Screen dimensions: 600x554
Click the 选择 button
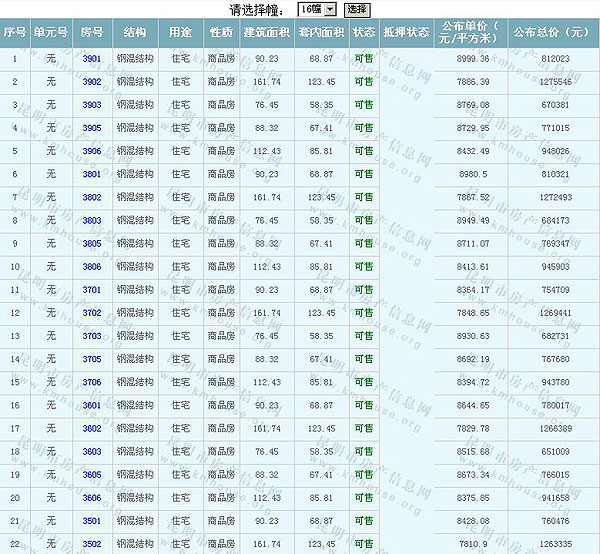tap(357, 9)
